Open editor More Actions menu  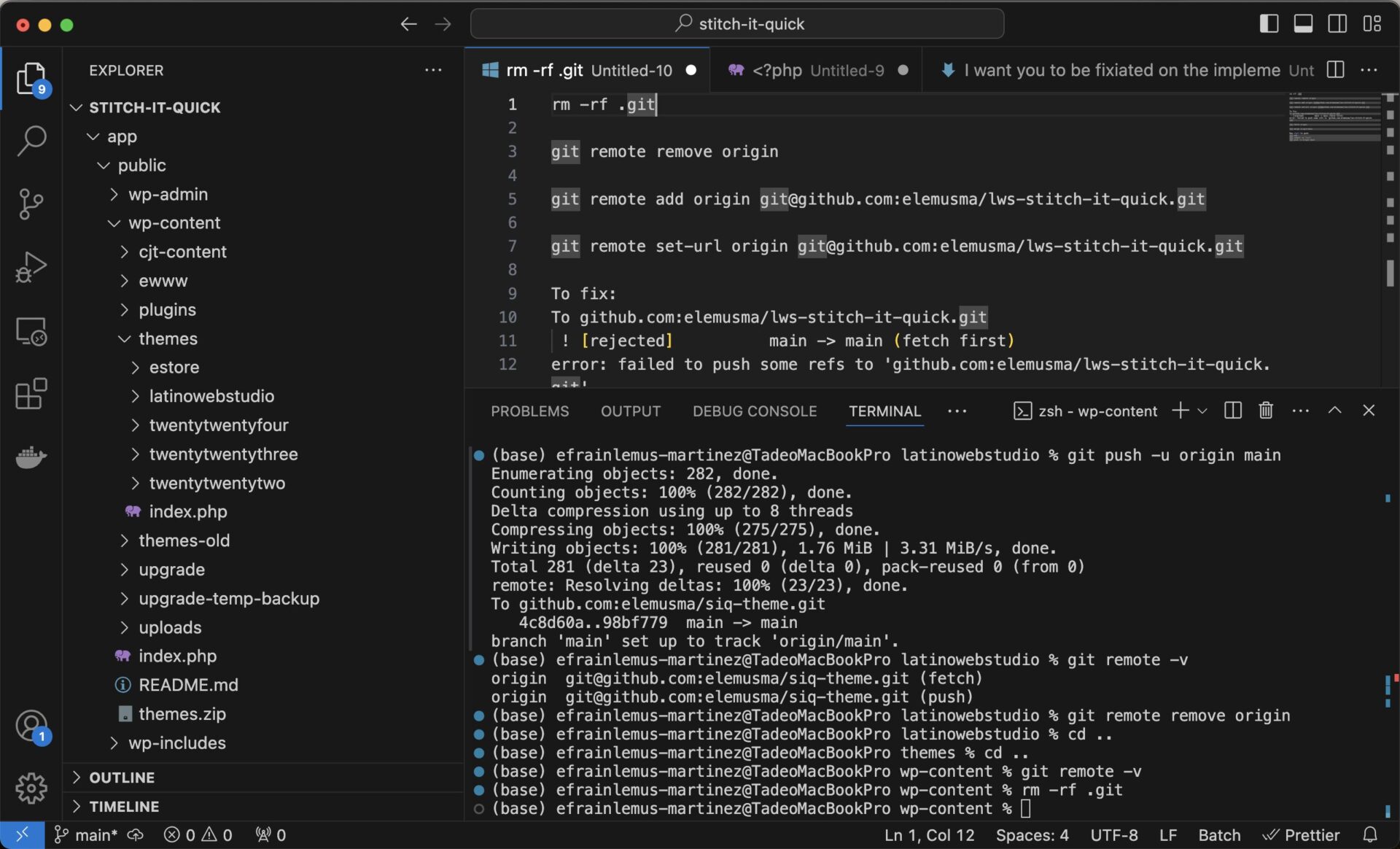(x=1369, y=70)
